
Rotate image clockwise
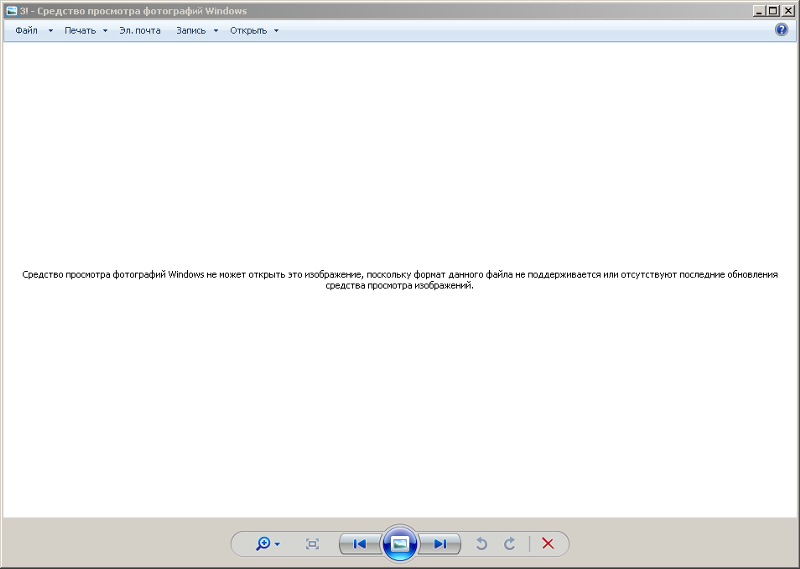tap(510, 544)
